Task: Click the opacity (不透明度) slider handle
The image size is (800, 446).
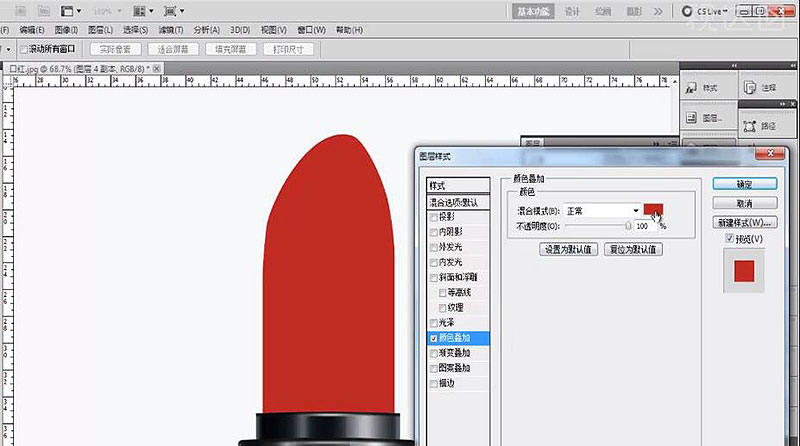Action: pos(628,226)
